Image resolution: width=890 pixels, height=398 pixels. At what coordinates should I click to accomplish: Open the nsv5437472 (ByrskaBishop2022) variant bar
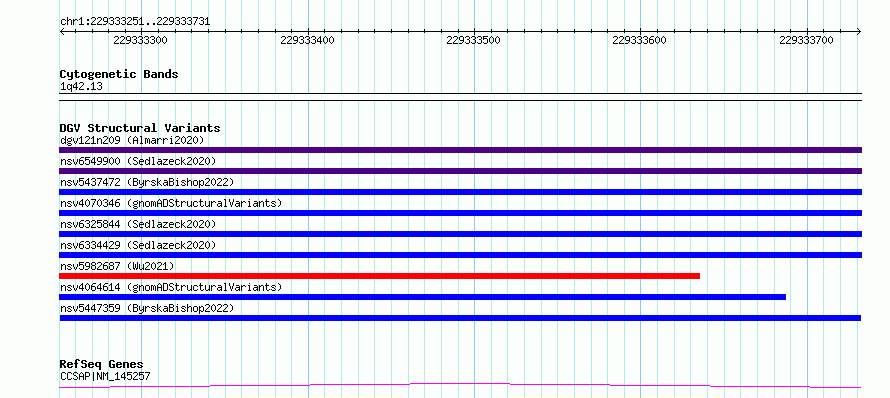click(x=460, y=192)
